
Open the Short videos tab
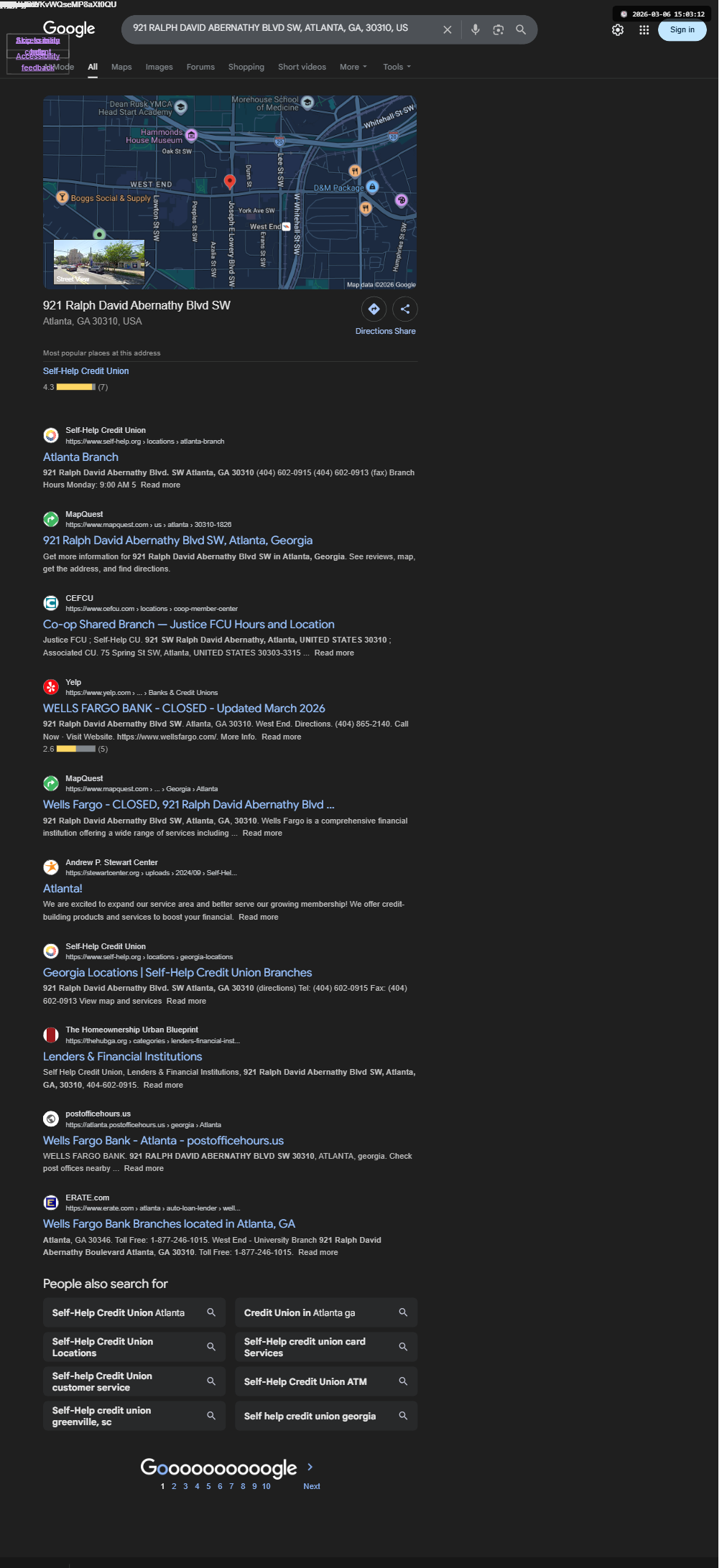tap(302, 67)
